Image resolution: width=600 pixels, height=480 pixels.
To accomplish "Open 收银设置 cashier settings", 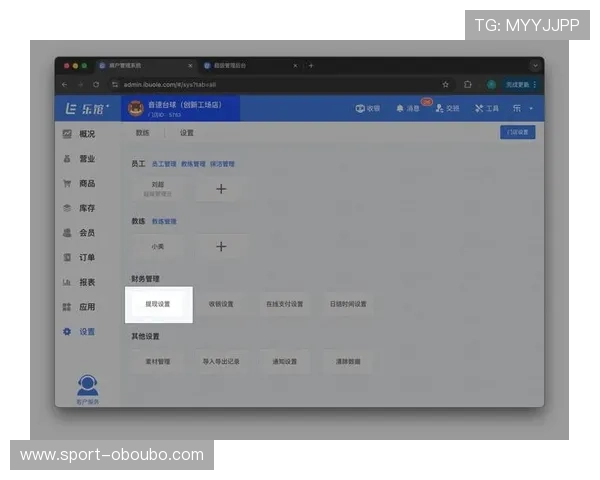I will coord(221,304).
